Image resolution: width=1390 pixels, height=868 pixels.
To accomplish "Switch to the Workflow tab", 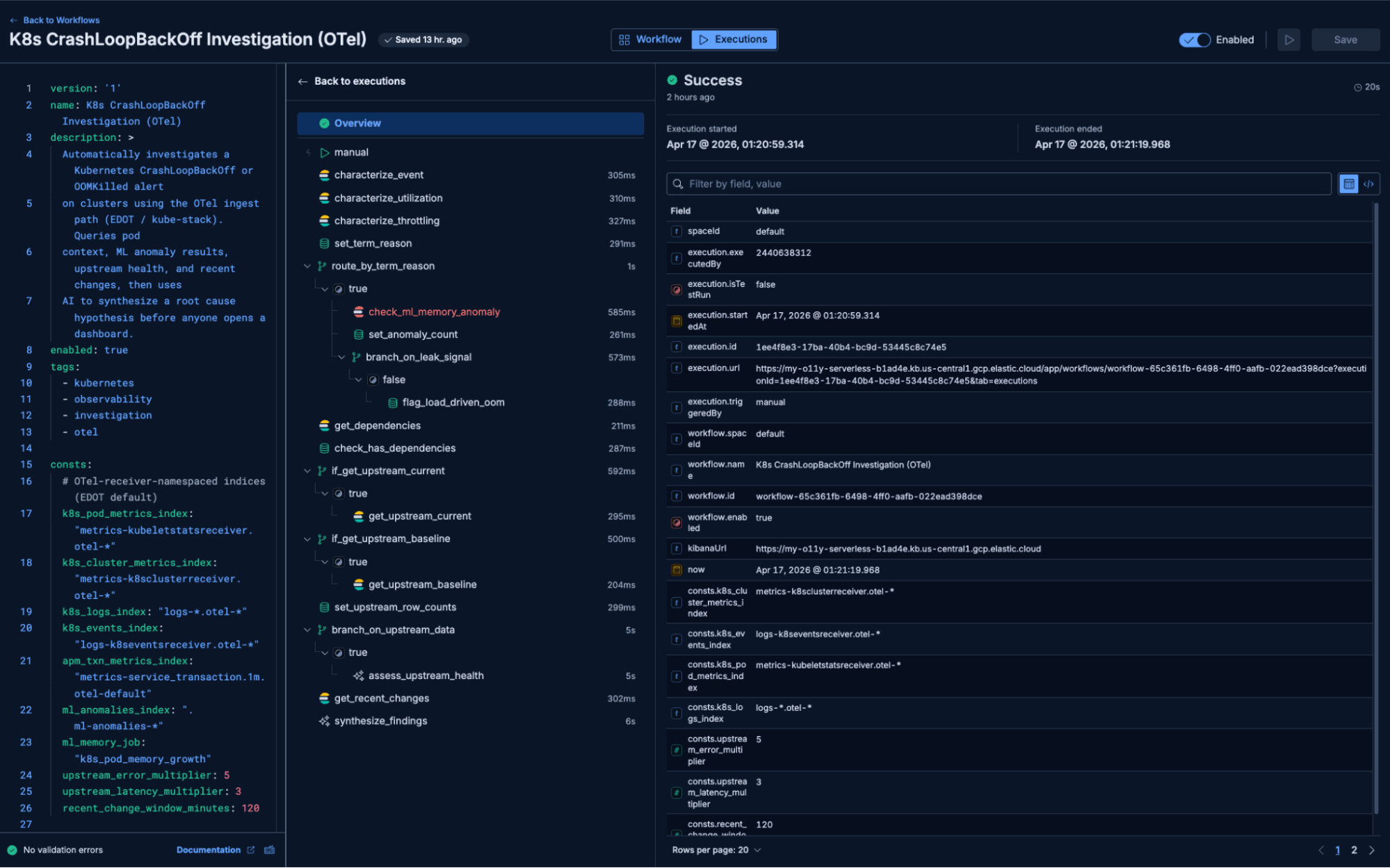I will (x=651, y=40).
